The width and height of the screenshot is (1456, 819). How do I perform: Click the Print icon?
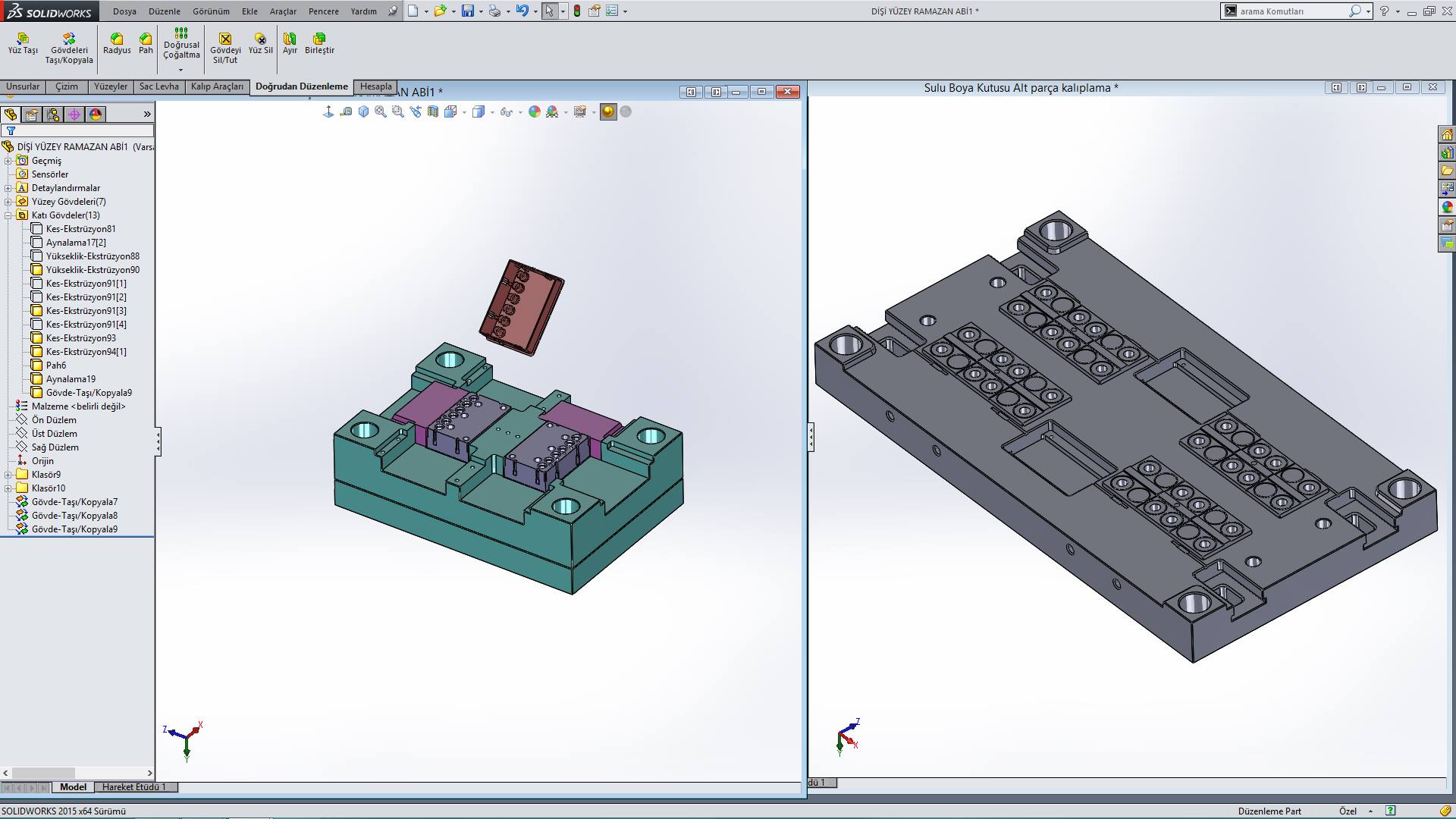[494, 11]
